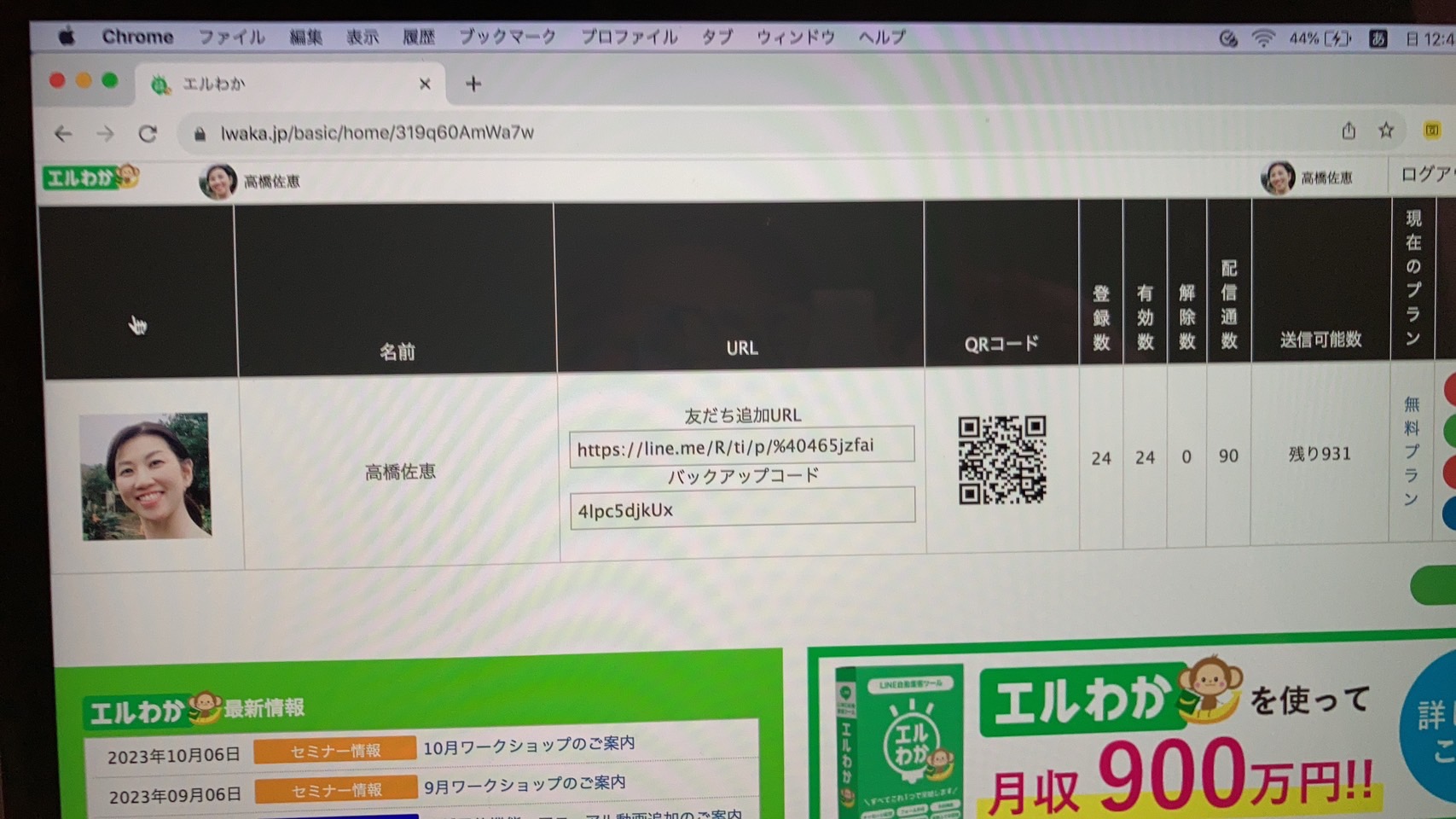
Task: Click the エルわか logo
Action: 91,177
